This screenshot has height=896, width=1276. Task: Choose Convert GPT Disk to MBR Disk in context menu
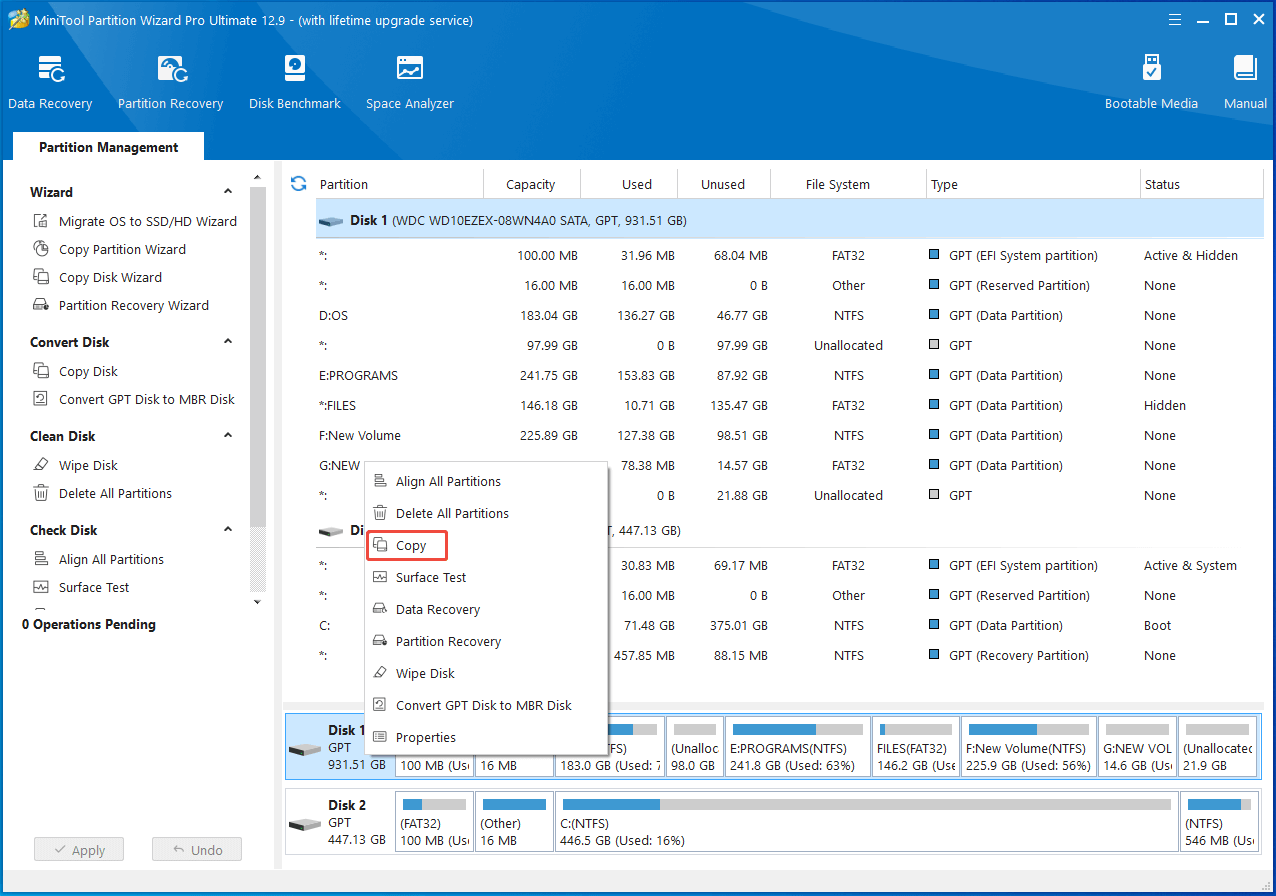pyautogui.click(x=487, y=705)
